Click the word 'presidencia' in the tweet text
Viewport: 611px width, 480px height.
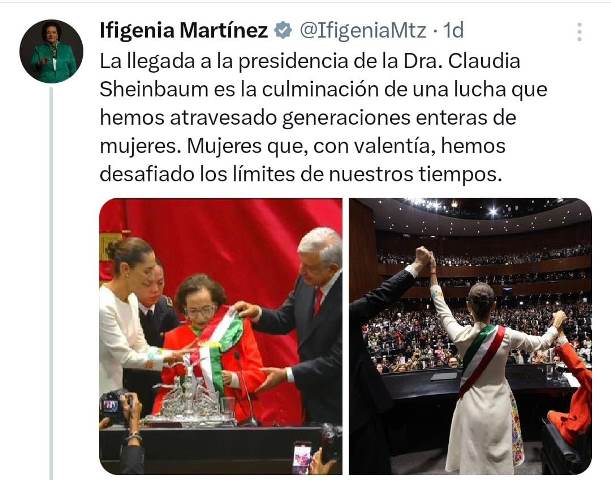292,61
